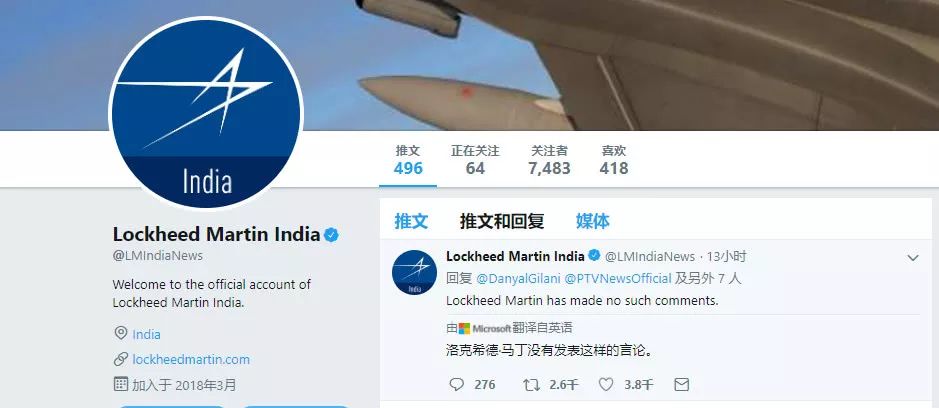939x408 pixels.
Task: View the 关注者 7,483 followers list
Action: [549, 160]
